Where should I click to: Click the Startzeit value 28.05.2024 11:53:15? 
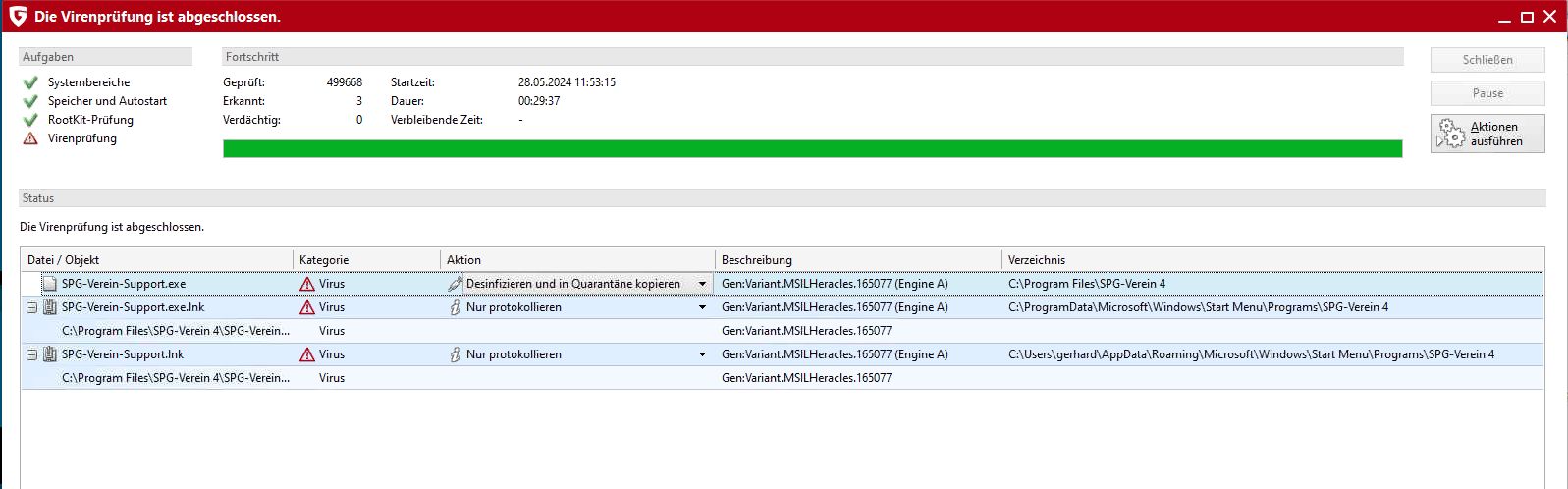click(x=567, y=82)
